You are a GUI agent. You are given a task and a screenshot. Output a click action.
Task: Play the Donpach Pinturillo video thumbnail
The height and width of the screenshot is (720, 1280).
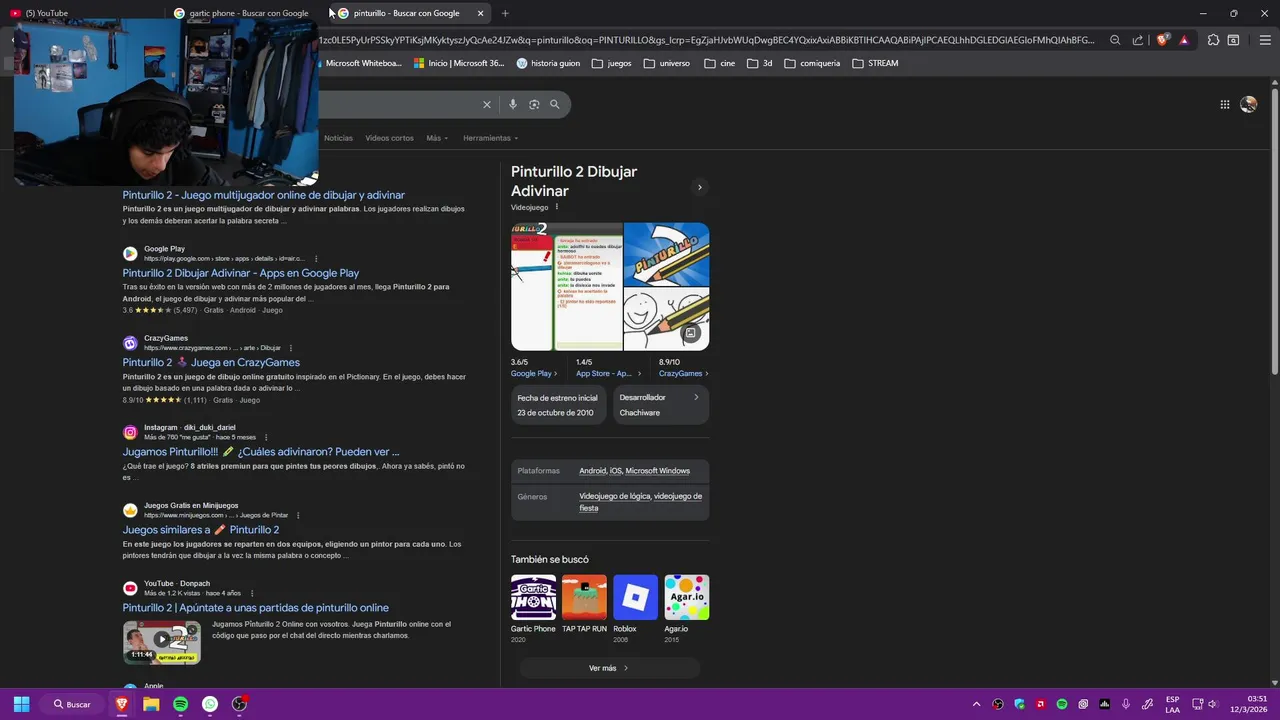click(x=162, y=642)
